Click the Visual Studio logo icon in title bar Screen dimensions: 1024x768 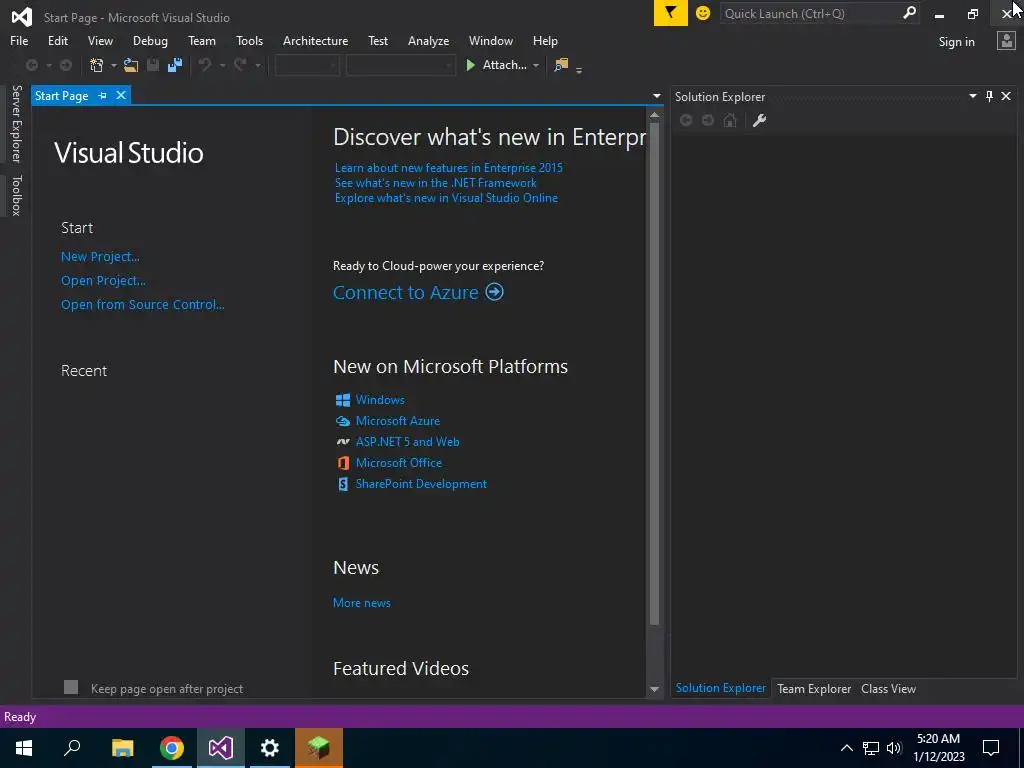(22, 17)
